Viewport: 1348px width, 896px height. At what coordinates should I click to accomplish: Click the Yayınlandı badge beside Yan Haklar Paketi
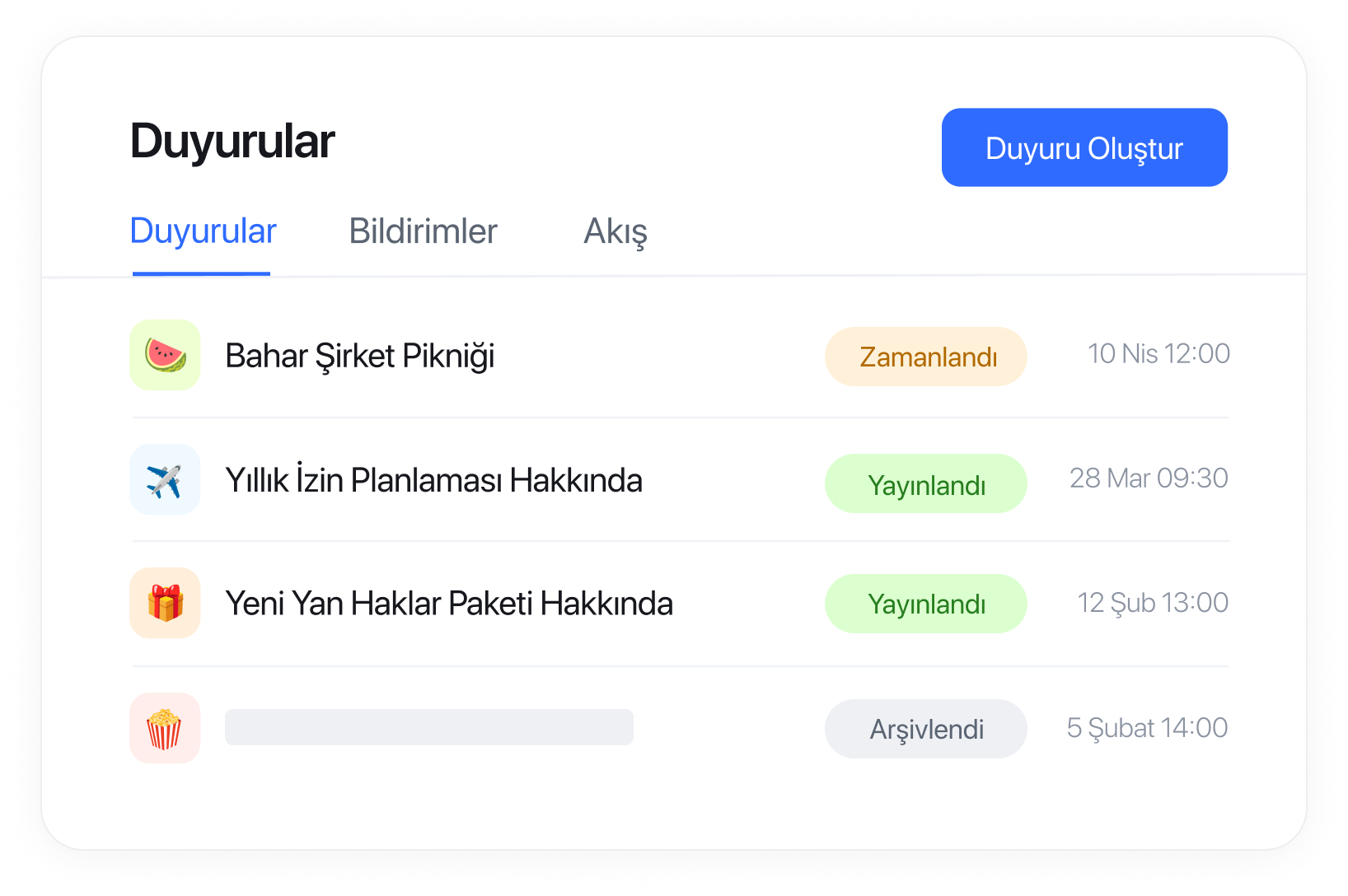coord(926,604)
